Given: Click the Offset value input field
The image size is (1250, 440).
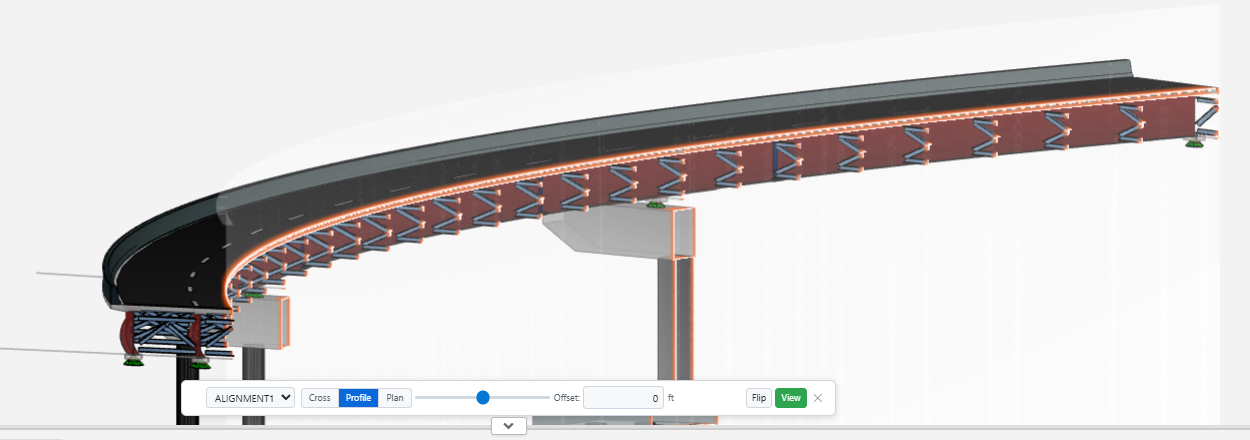Looking at the screenshot, I should click(x=623, y=398).
